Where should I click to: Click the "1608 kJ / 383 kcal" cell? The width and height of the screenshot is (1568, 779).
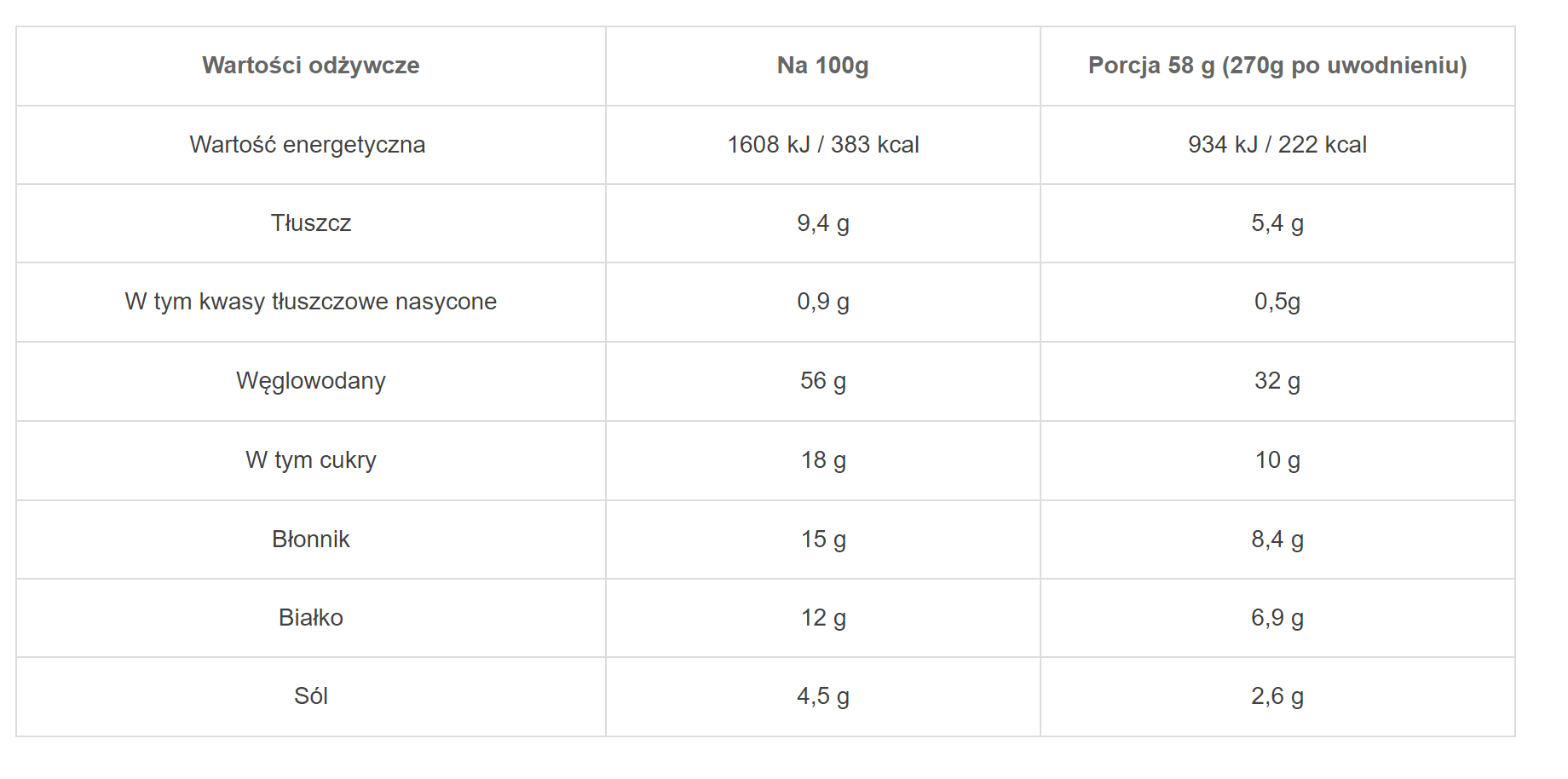822,145
